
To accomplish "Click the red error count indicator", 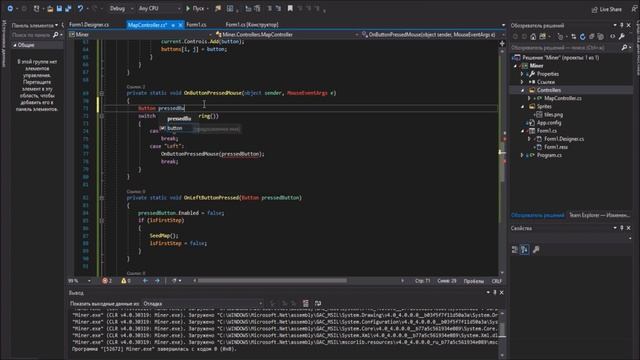I will pyautogui.click(x=107, y=281).
